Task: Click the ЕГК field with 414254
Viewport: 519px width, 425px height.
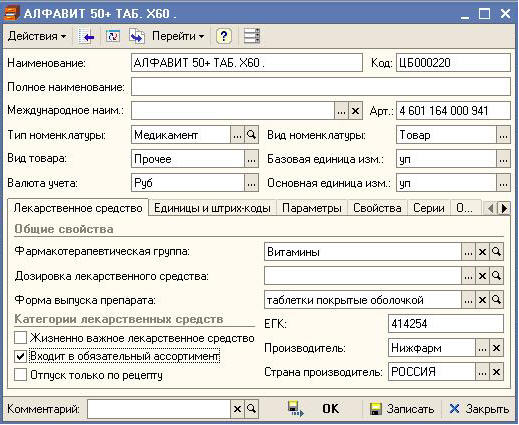Action: coord(446,324)
